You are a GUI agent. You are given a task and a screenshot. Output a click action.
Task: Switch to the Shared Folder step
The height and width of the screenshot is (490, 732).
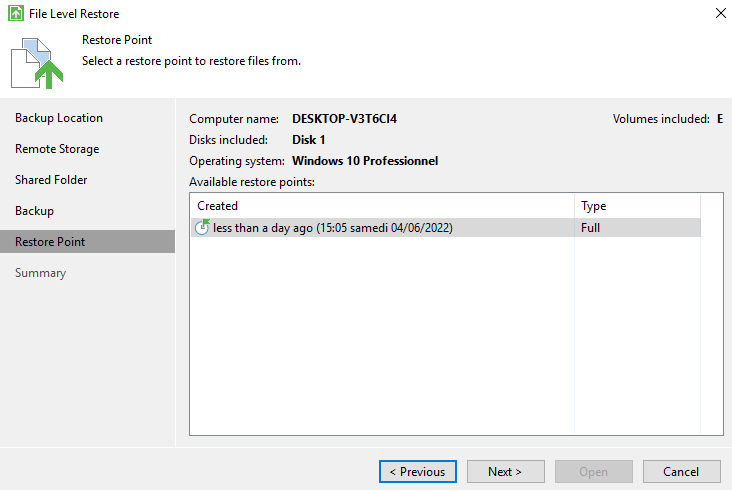coord(51,180)
